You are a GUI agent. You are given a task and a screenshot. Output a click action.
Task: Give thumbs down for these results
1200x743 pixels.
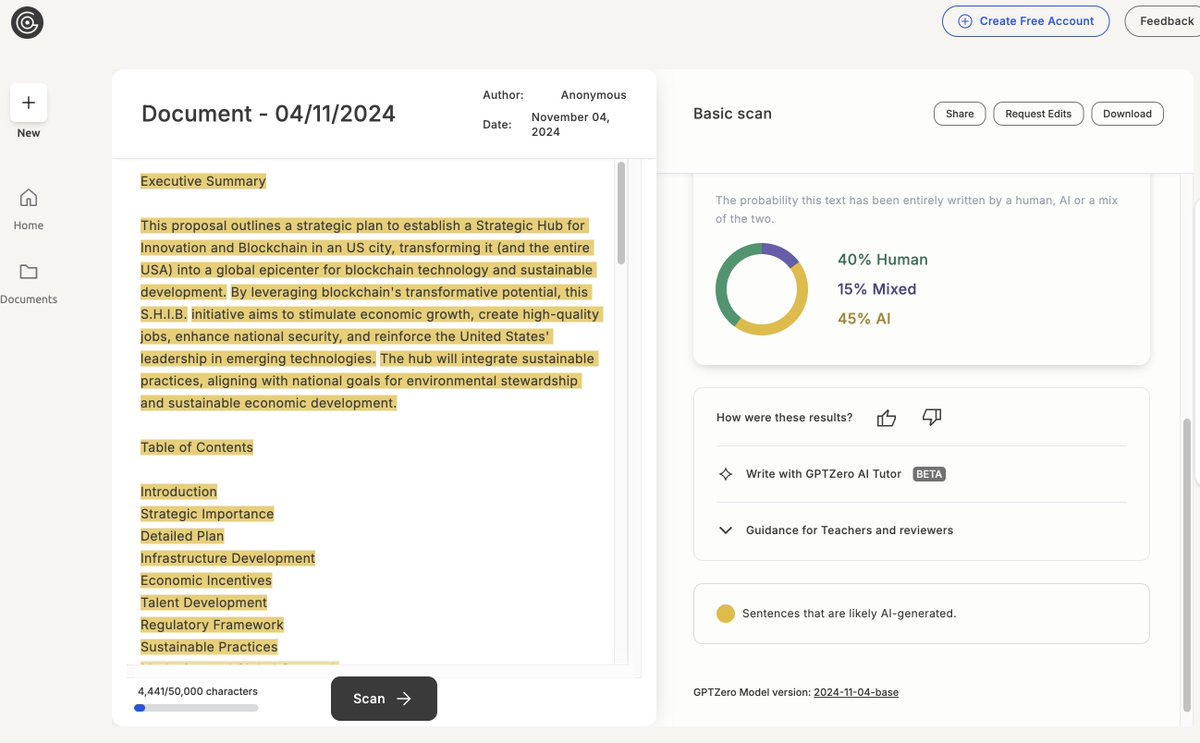(931, 417)
